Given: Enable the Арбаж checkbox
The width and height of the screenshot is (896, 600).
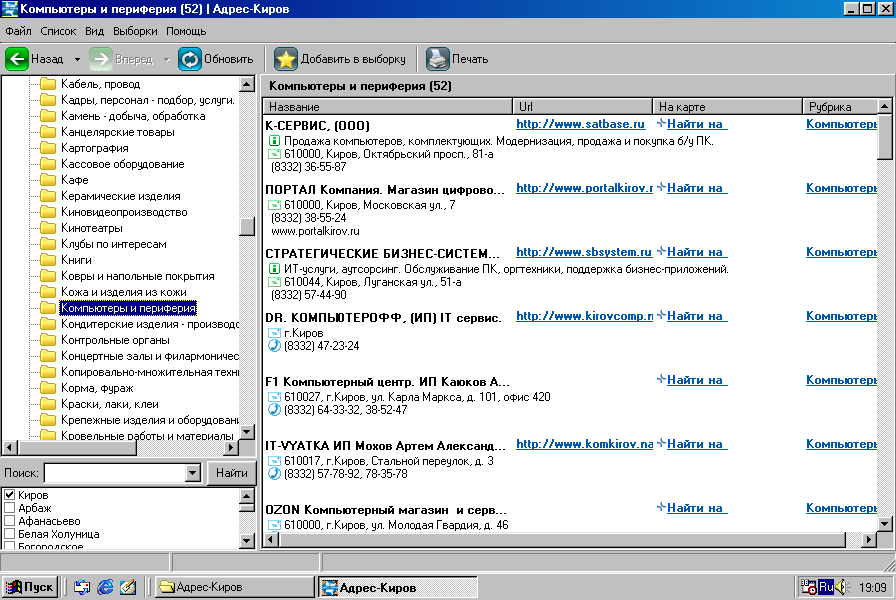Looking at the screenshot, I should 10,509.
